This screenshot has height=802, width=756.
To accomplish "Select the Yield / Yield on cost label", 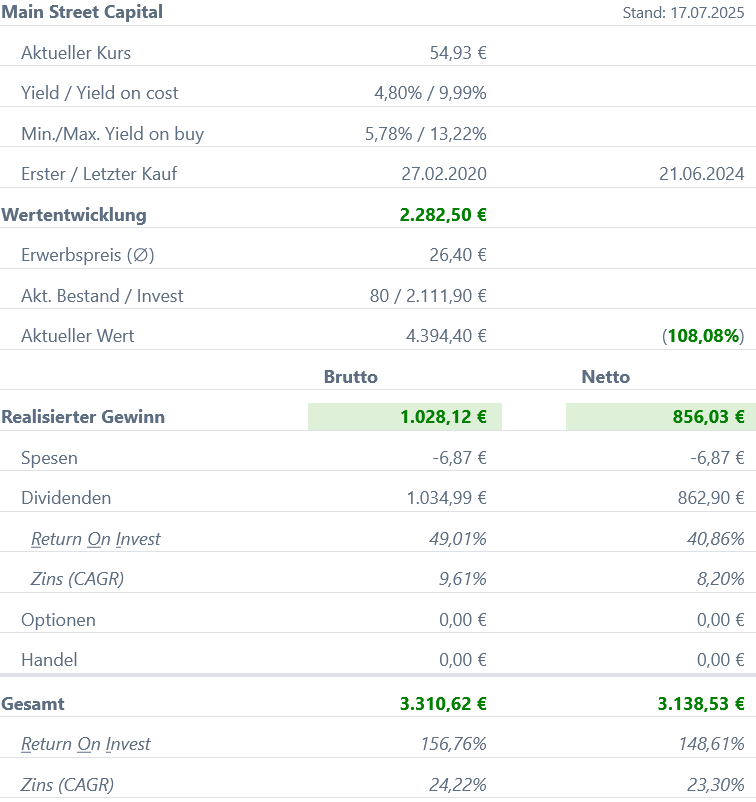I will coord(99,93).
